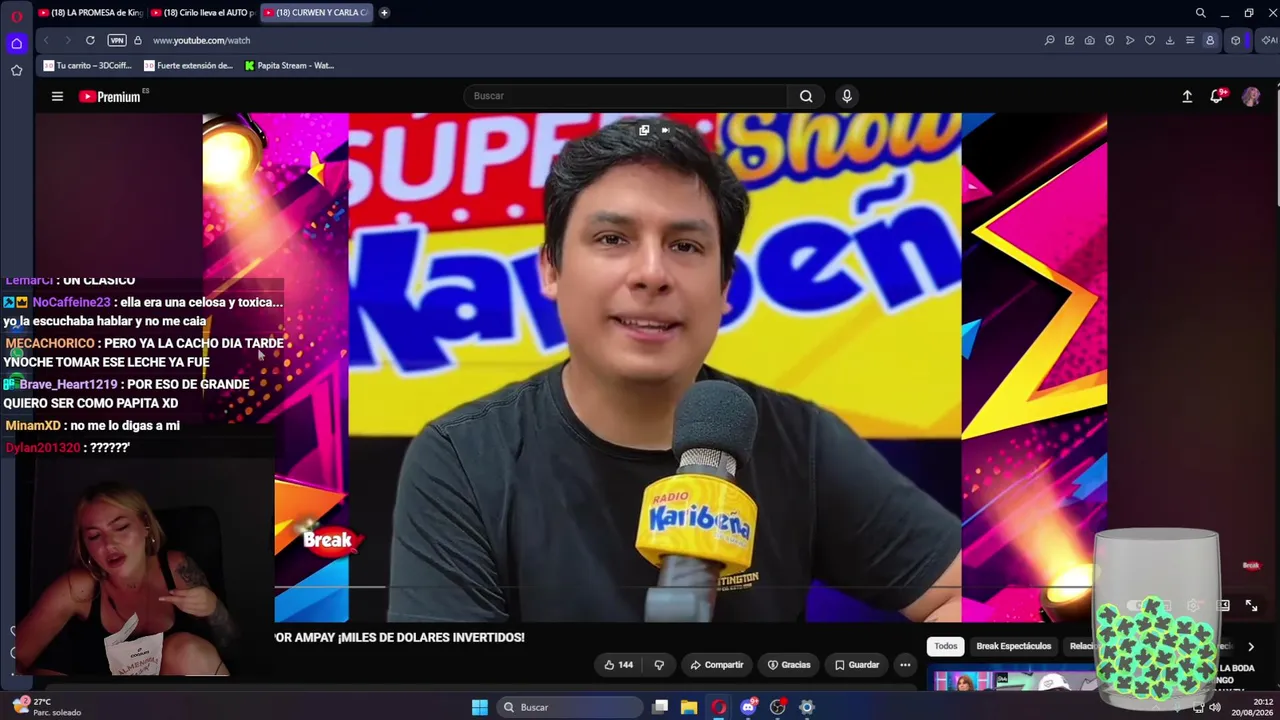Viewport: 1280px width, 720px height.
Task: Open File Explorer from the taskbar
Action: (689, 707)
